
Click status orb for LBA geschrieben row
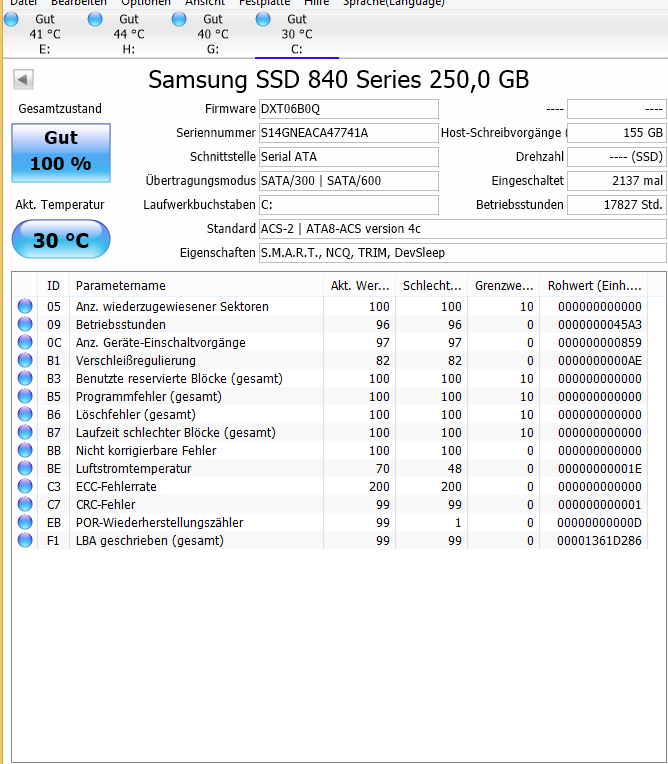coord(25,541)
